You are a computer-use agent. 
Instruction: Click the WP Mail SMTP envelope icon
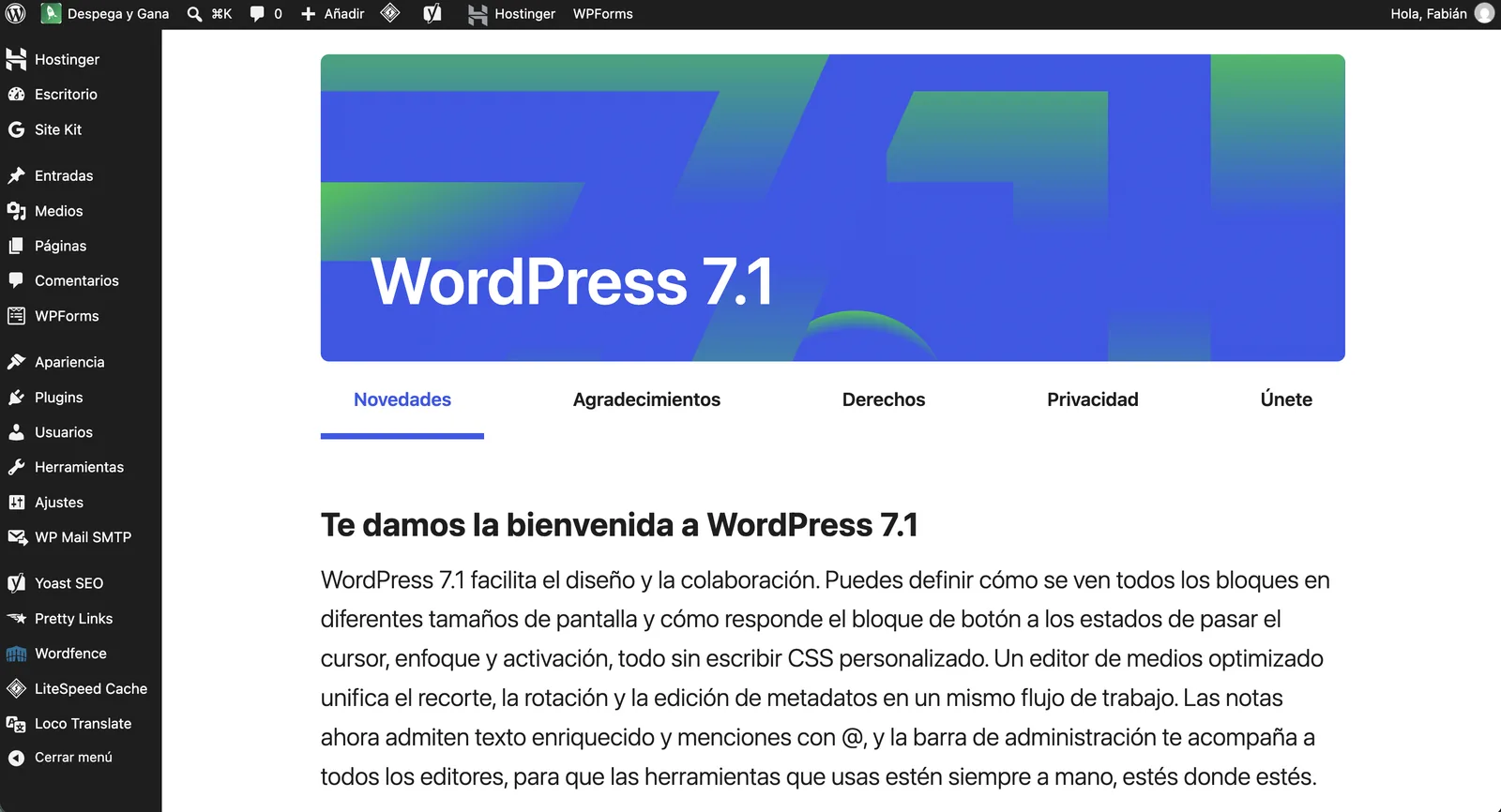click(x=17, y=537)
